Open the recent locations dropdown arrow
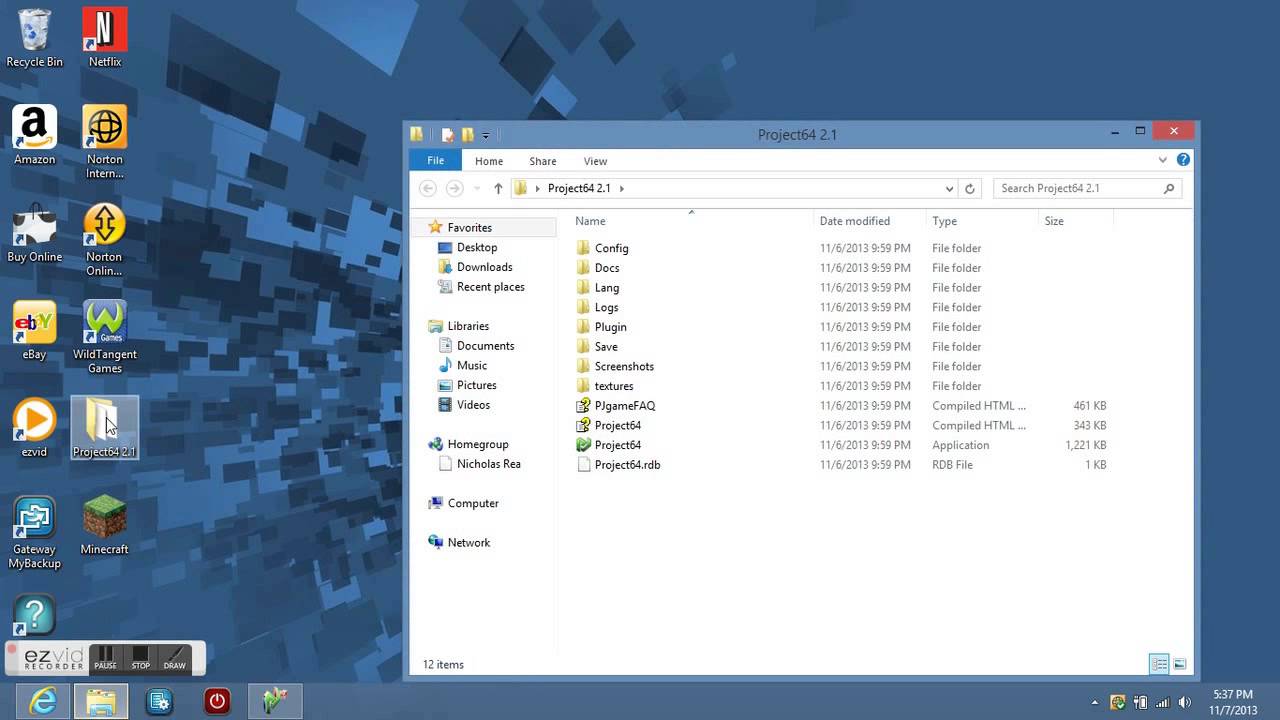The height and width of the screenshot is (720, 1280). (x=477, y=188)
